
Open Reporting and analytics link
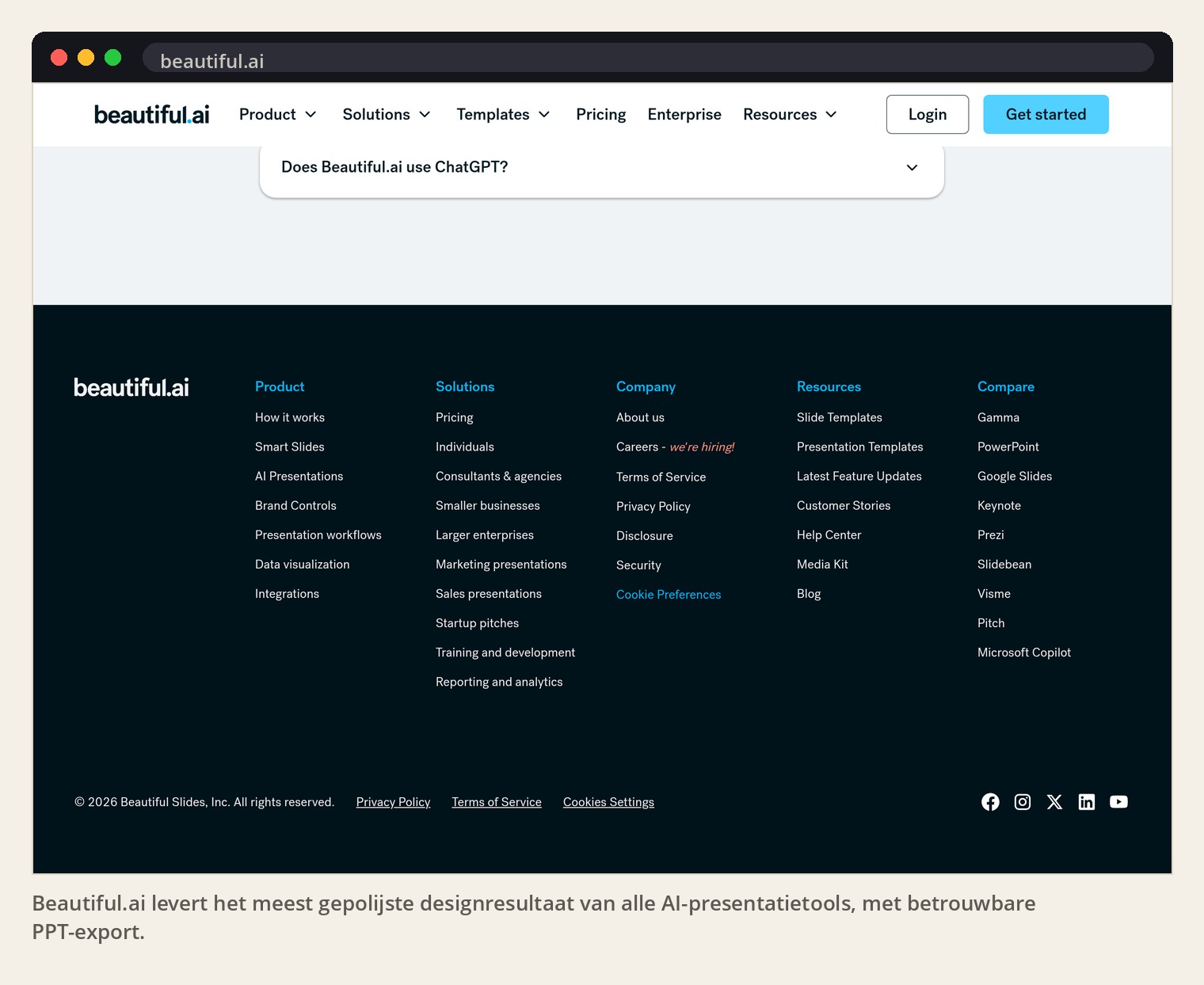pos(499,682)
